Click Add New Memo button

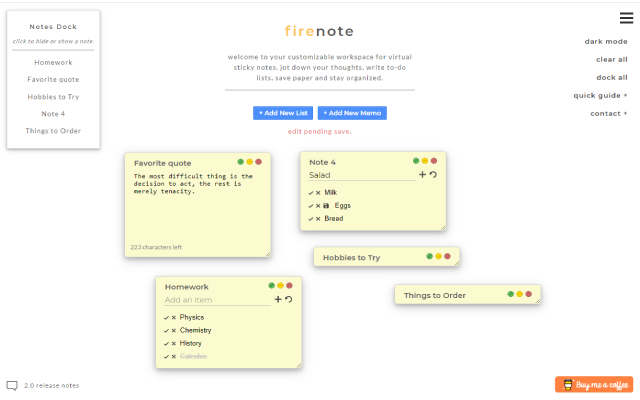tap(352, 113)
